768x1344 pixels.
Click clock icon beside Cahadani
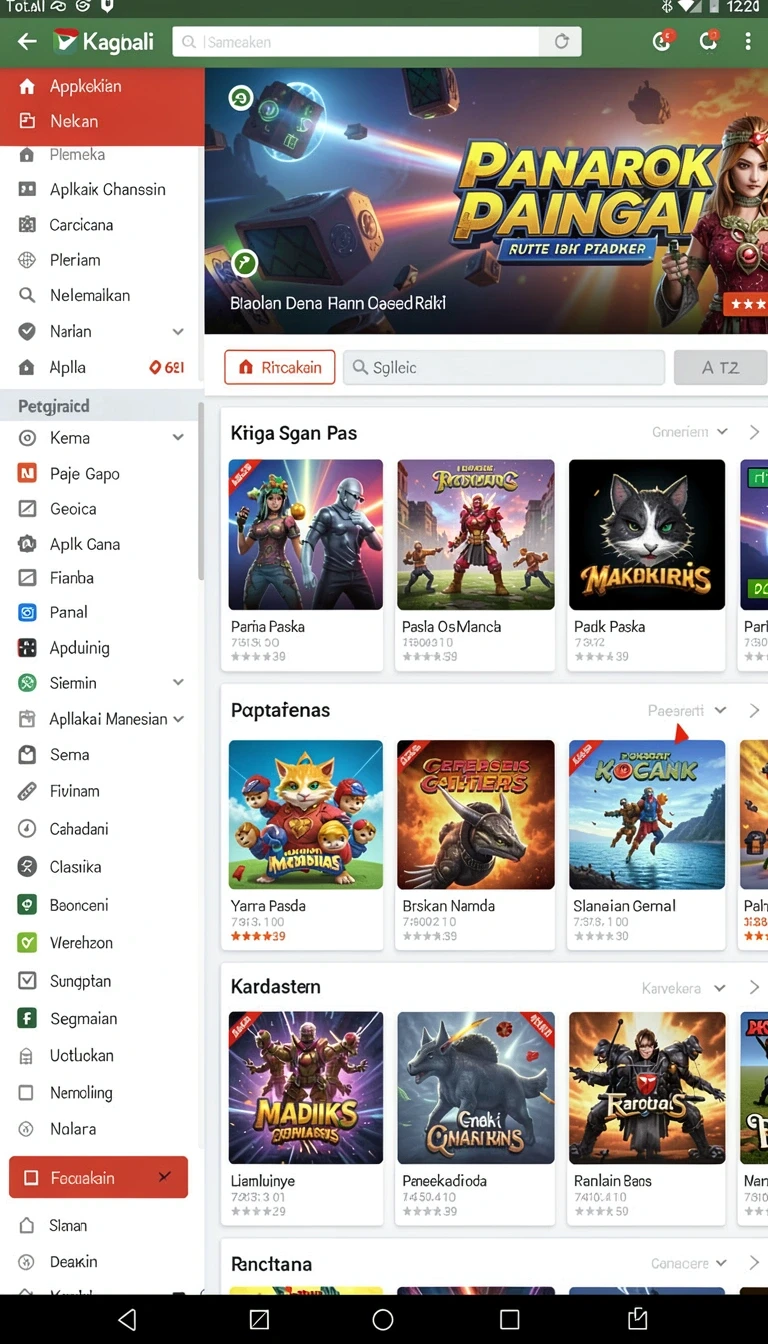click(x=27, y=829)
